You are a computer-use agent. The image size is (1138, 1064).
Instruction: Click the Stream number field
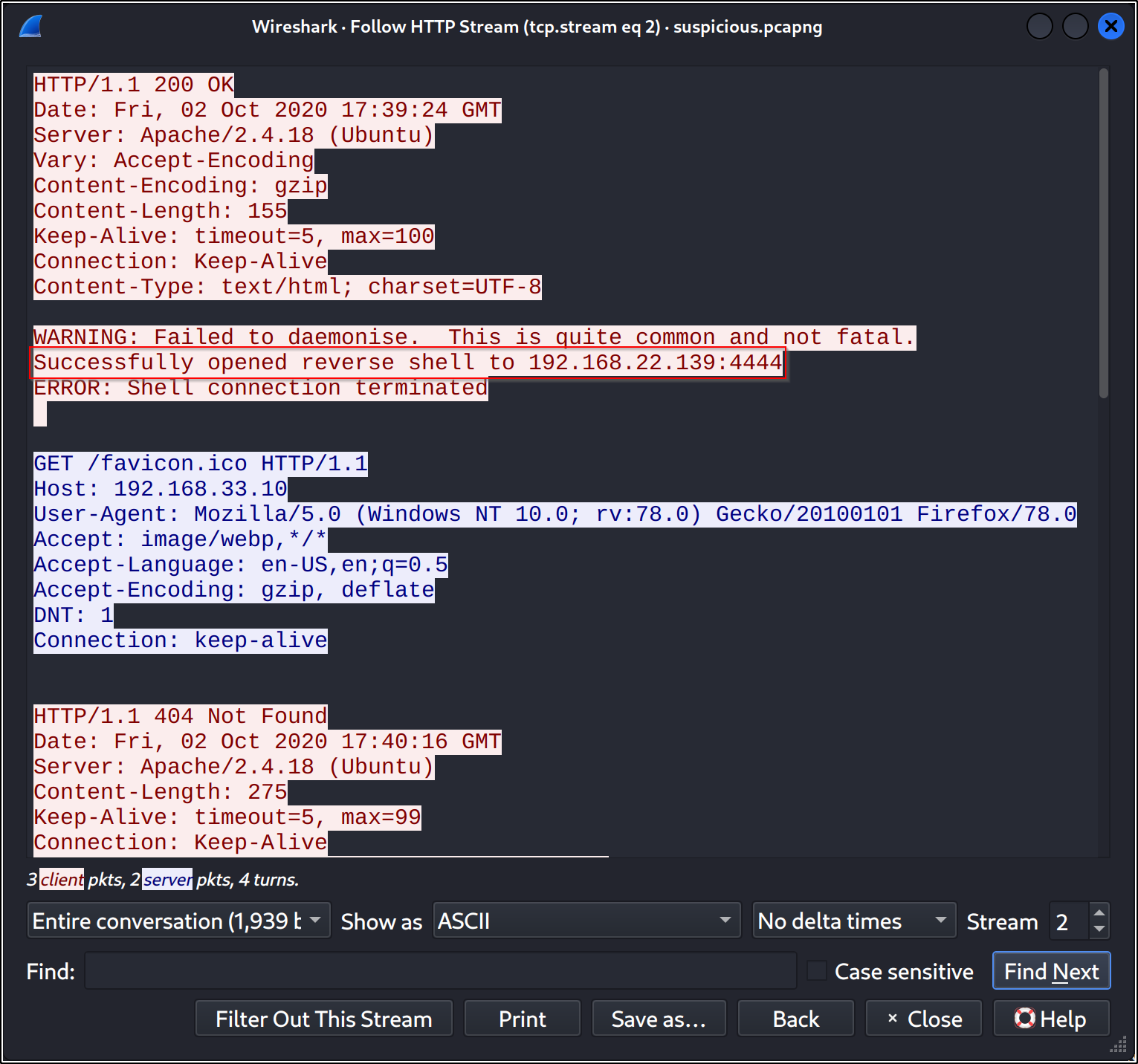(x=1069, y=921)
